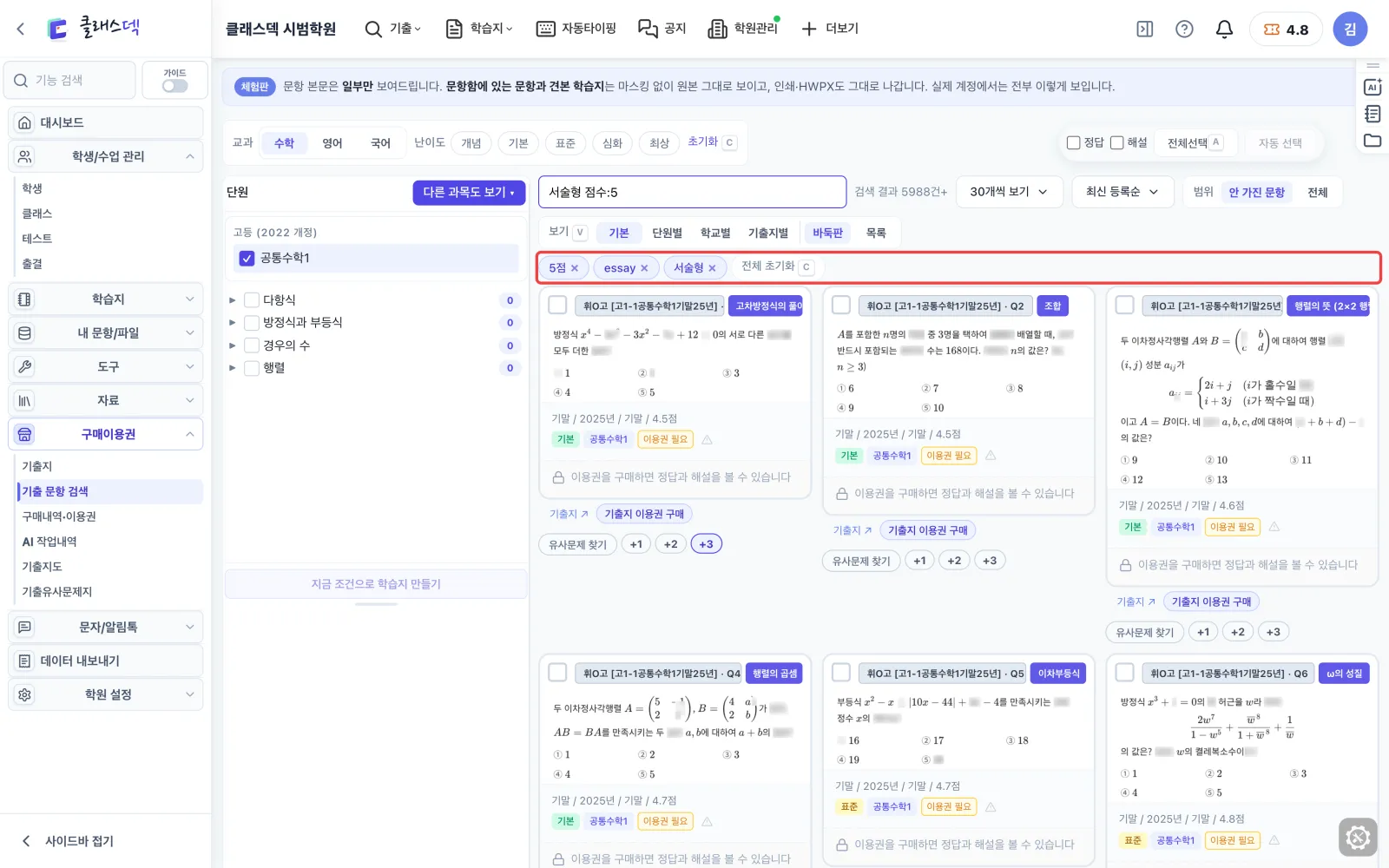Expand the 학습지 sidebar section
Viewport: 1389px width, 868px height.
tap(106, 299)
